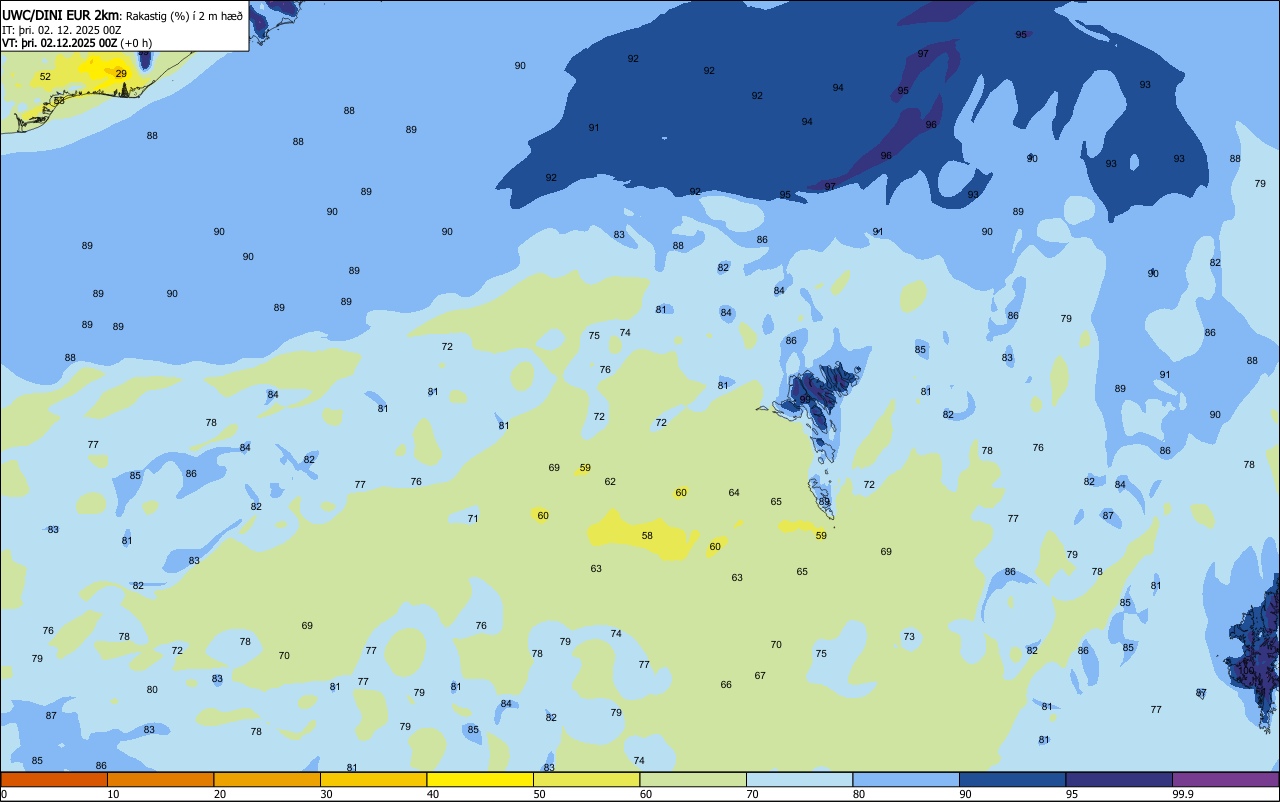Click the subtitle Rakastig (%) í 2 m hæð
The height and width of the screenshot is (802, 1280).
point(184,15)
